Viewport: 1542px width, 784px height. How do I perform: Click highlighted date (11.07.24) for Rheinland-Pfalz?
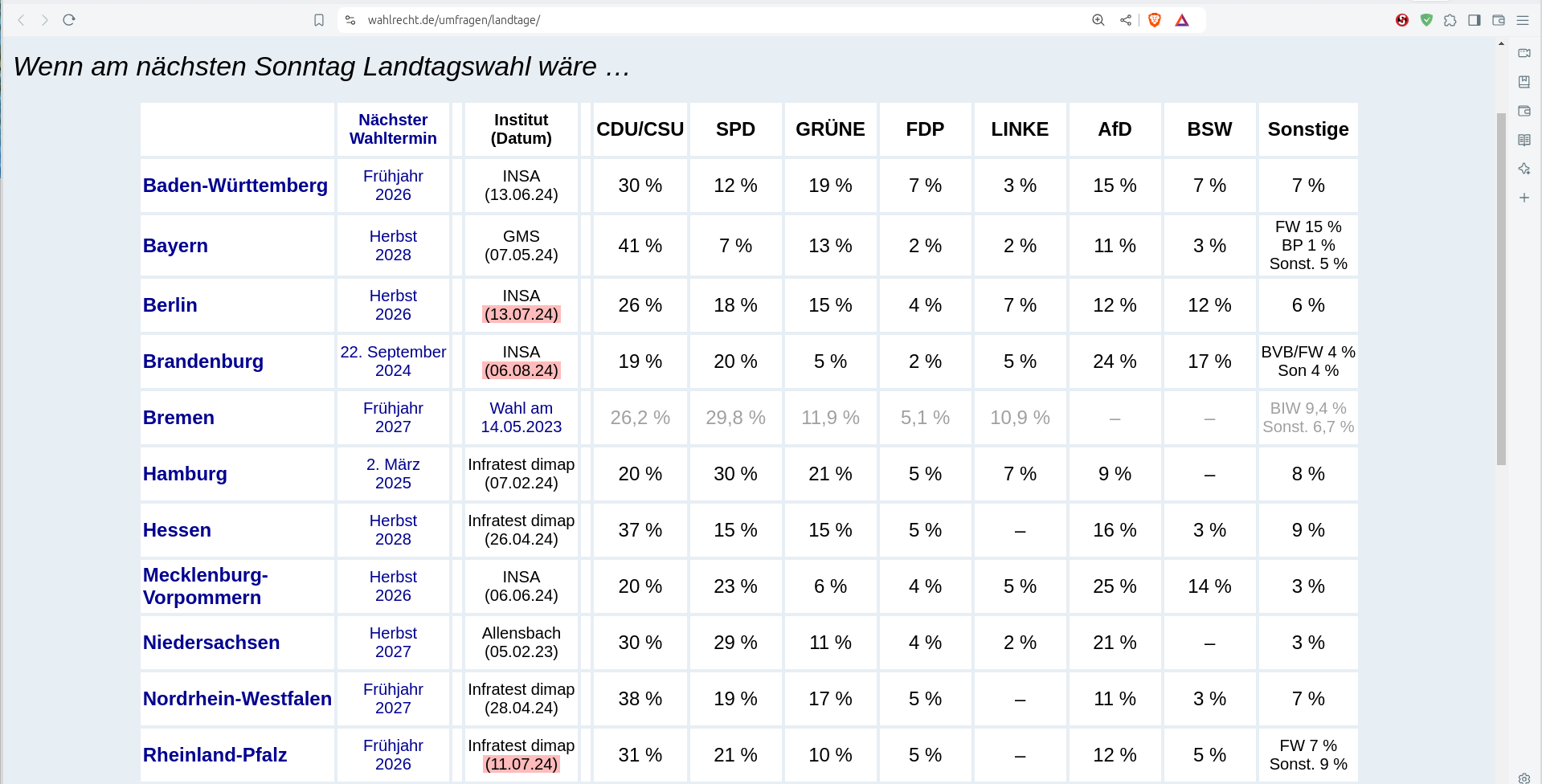click(521, 765)
